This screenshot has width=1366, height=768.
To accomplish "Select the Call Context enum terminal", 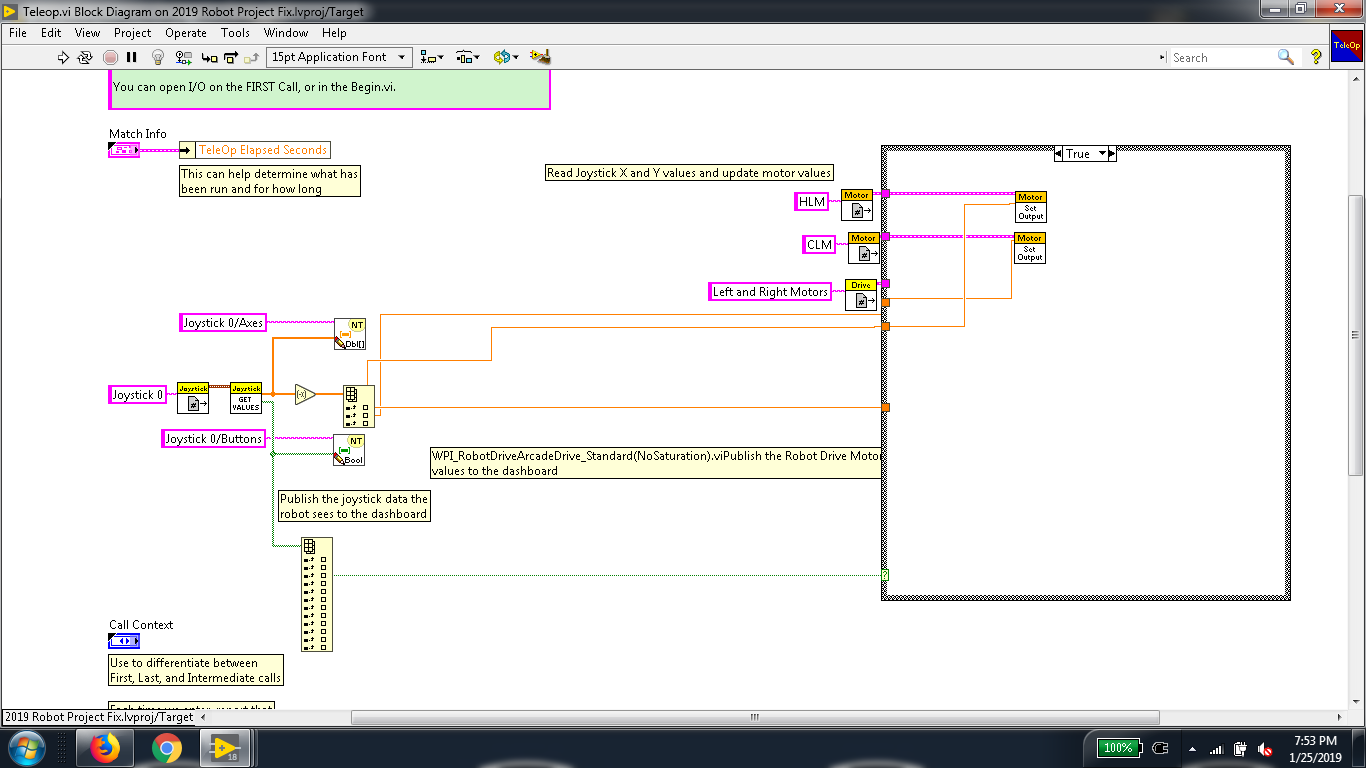I will pyautogui.click(x=125, y=641).
